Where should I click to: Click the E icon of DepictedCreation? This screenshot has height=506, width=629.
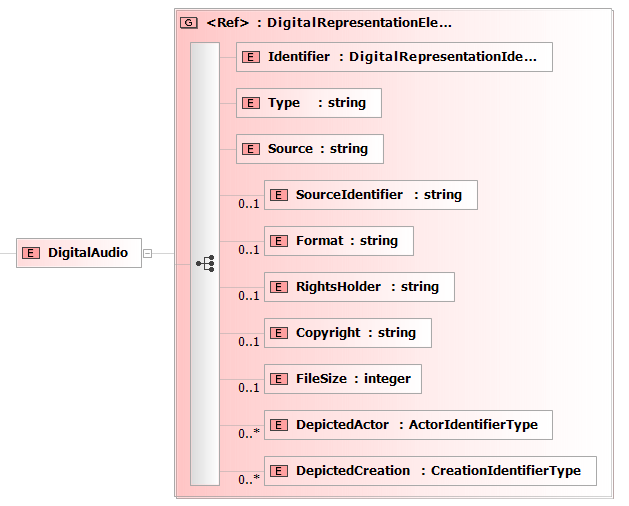coord(279,471)
